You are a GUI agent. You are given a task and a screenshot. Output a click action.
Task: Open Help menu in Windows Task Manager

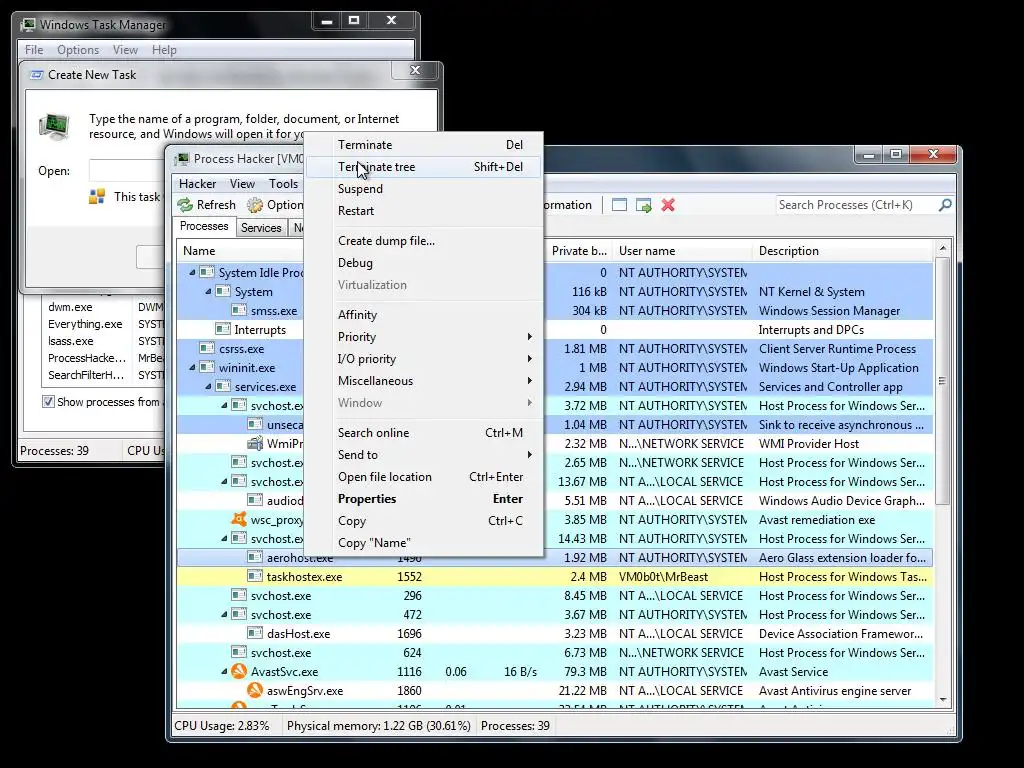pyautogui.click(x=164, y=50)
